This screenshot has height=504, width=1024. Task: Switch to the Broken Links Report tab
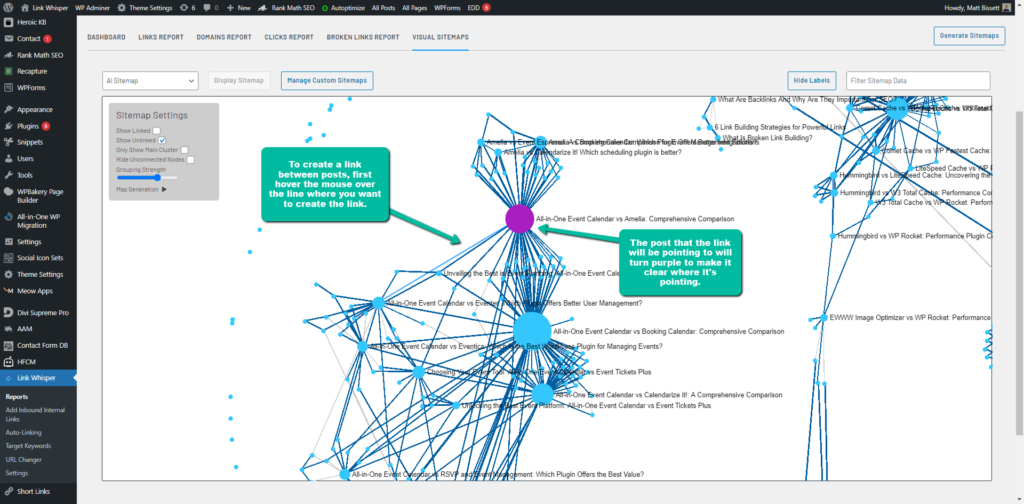[363, 37]
